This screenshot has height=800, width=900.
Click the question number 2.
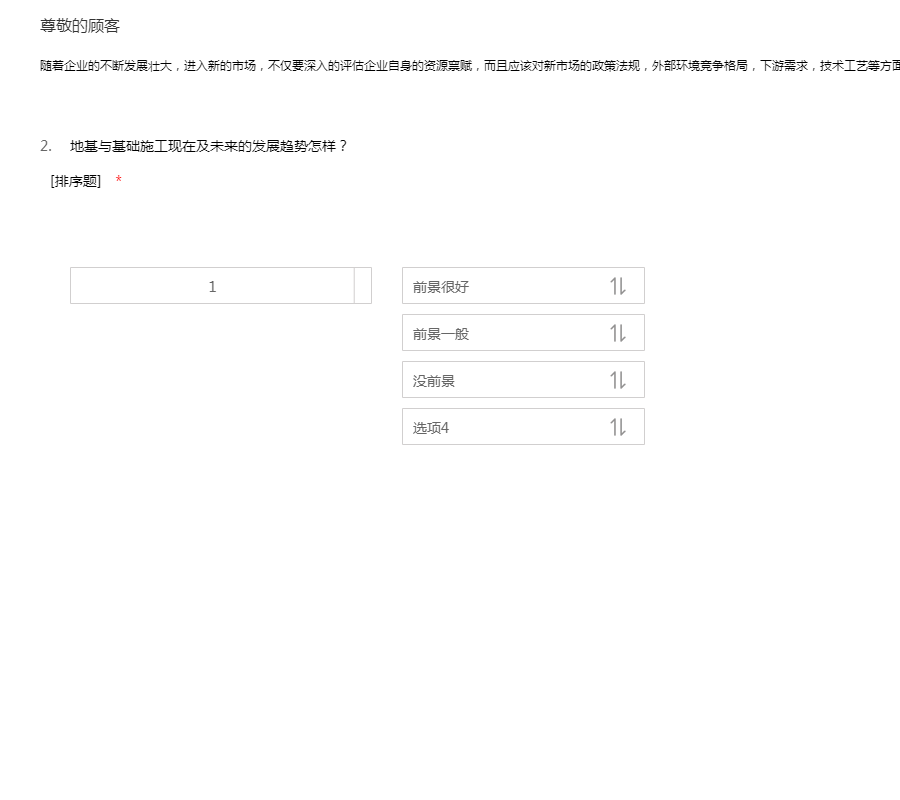click(45, 146)
